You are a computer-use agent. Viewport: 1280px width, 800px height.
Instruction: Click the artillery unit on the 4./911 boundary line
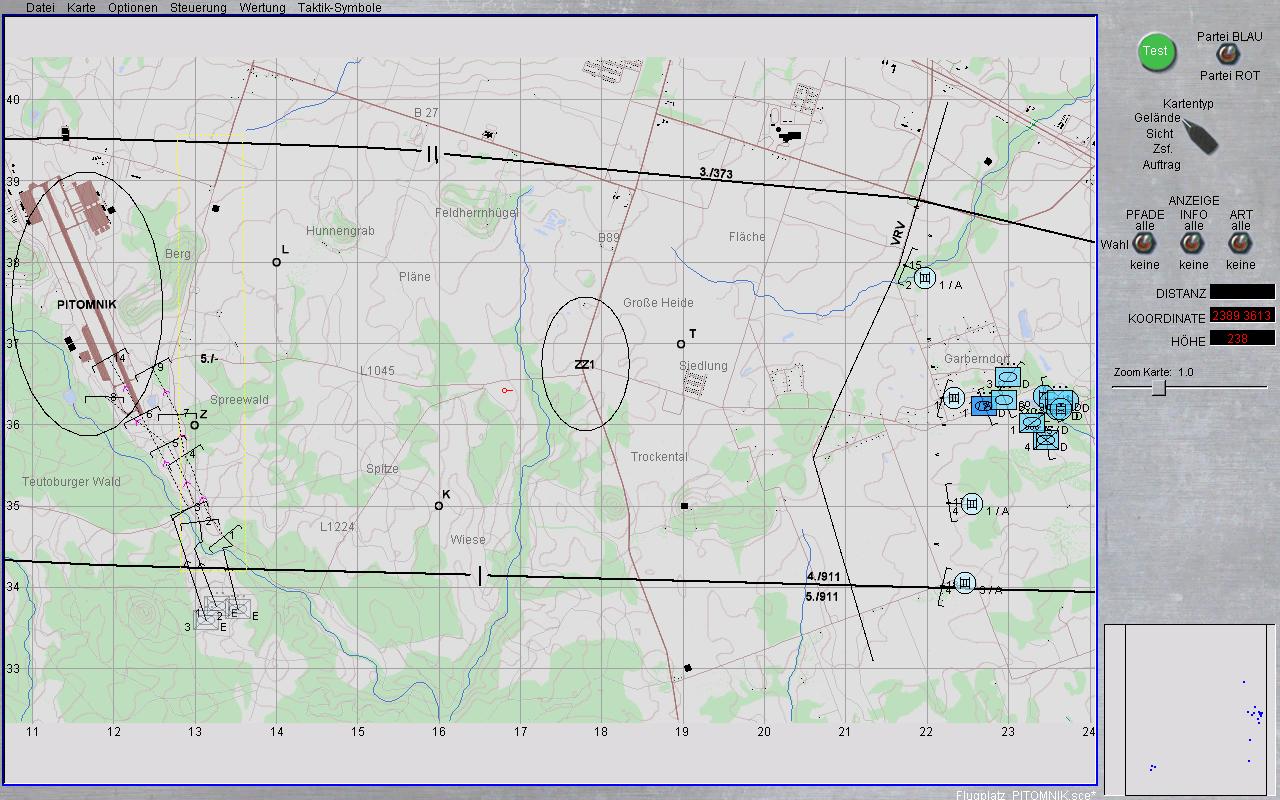click(965, 583)
